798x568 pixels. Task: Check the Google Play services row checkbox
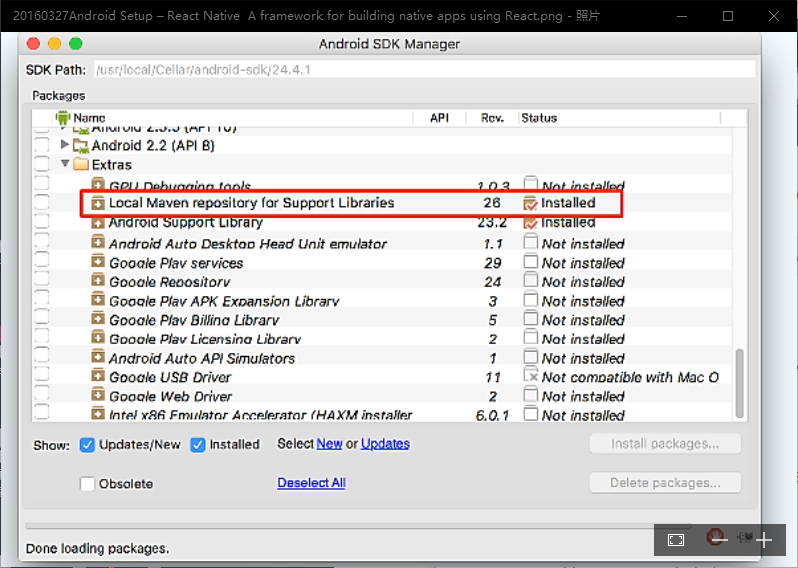(x=42, y=260)
